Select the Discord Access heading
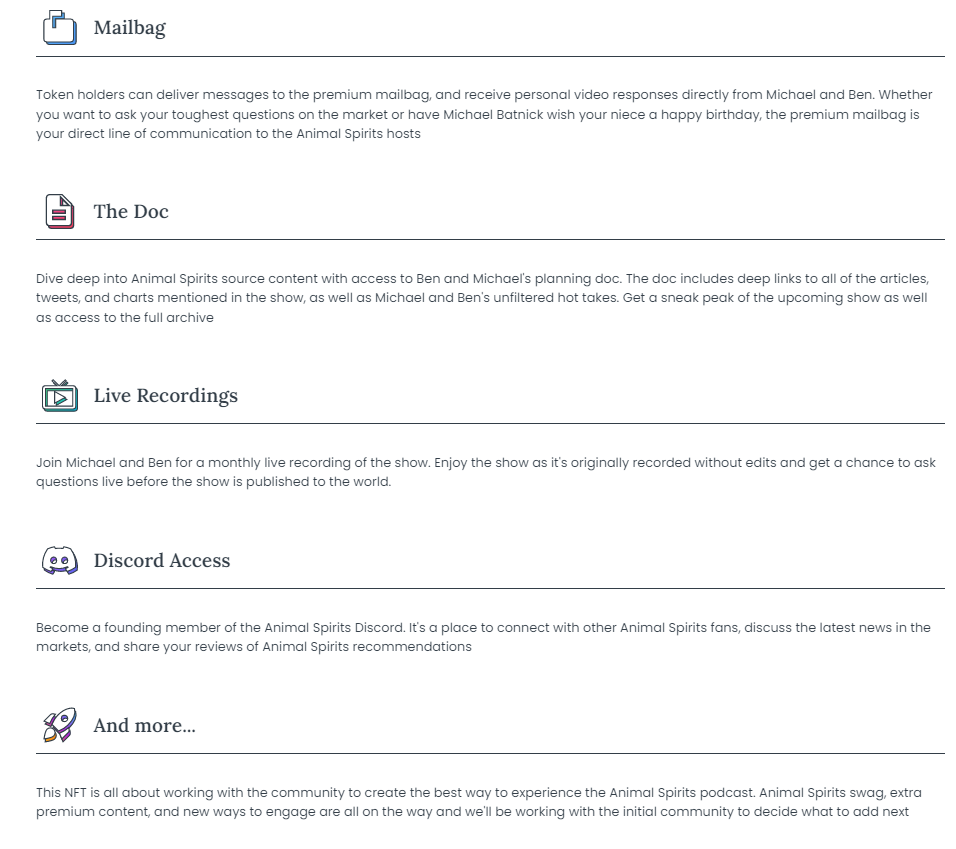Screen dimensions: 956x849 tap(162, 560)
